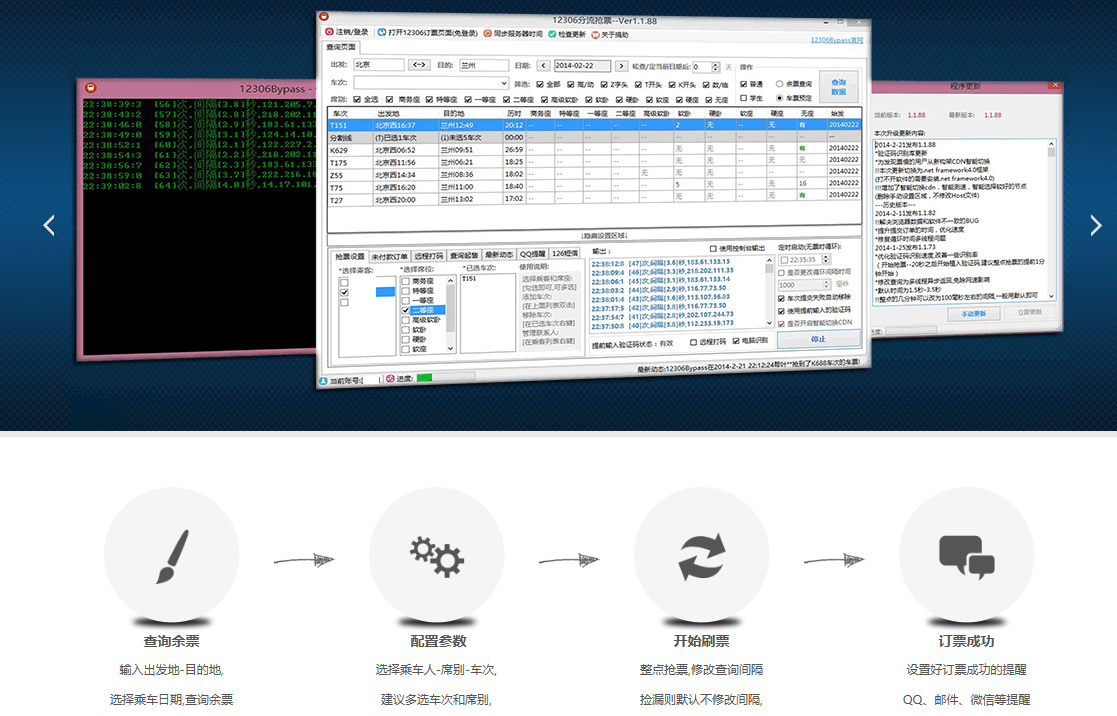The image size is (1117, 716).
Task: Select the 车票预定 radio button
Action: 779,98
